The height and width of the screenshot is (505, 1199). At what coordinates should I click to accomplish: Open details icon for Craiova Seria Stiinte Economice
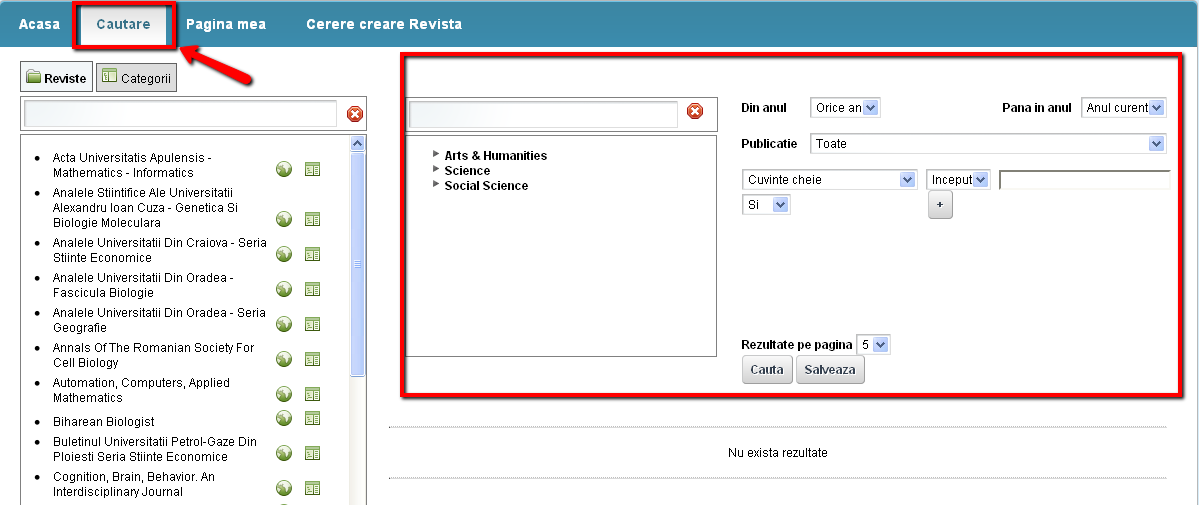tap(312, 254)
